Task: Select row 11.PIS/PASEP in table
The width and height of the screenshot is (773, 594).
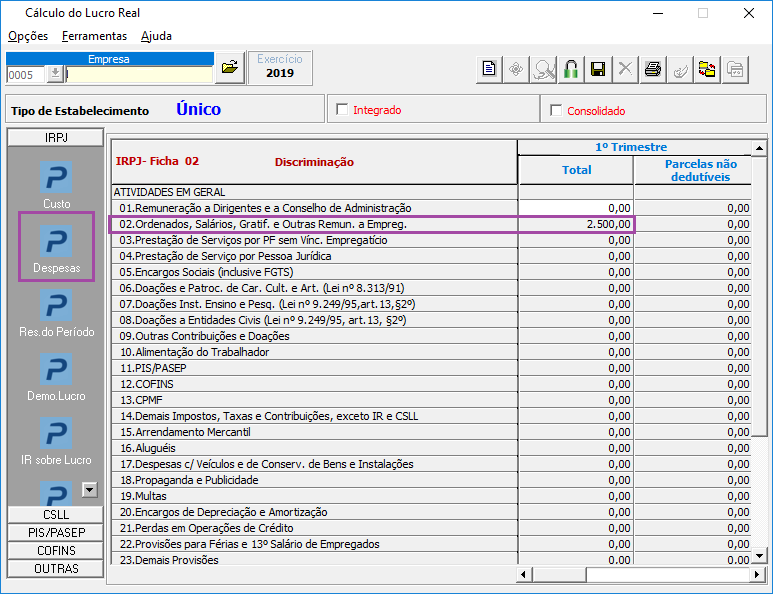Action: (x=315, y=368)
